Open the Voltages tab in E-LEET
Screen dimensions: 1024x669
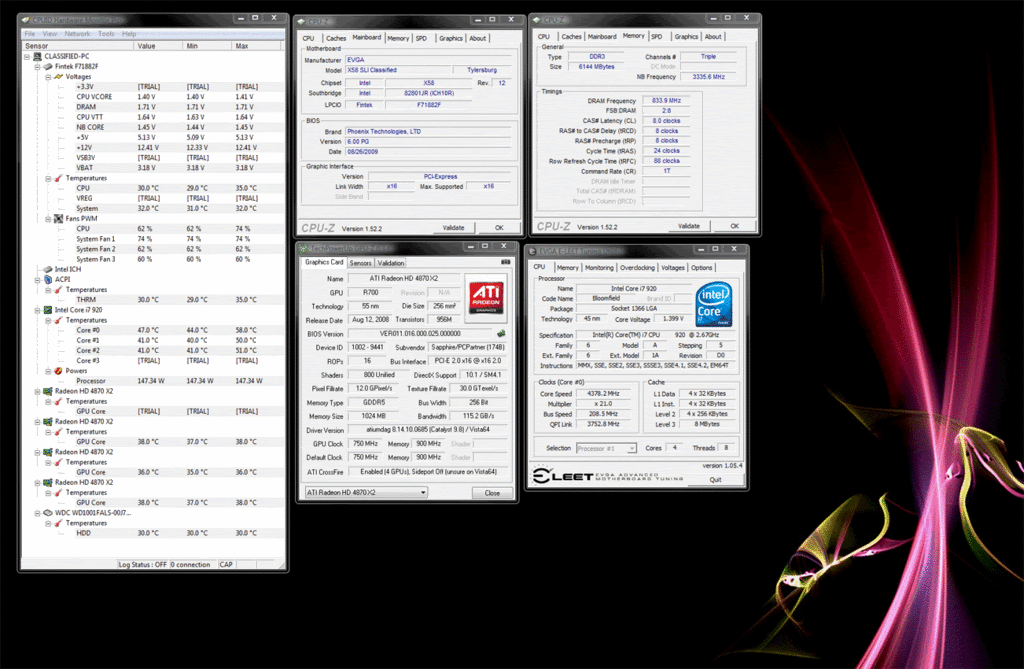(x=673, y=268)
